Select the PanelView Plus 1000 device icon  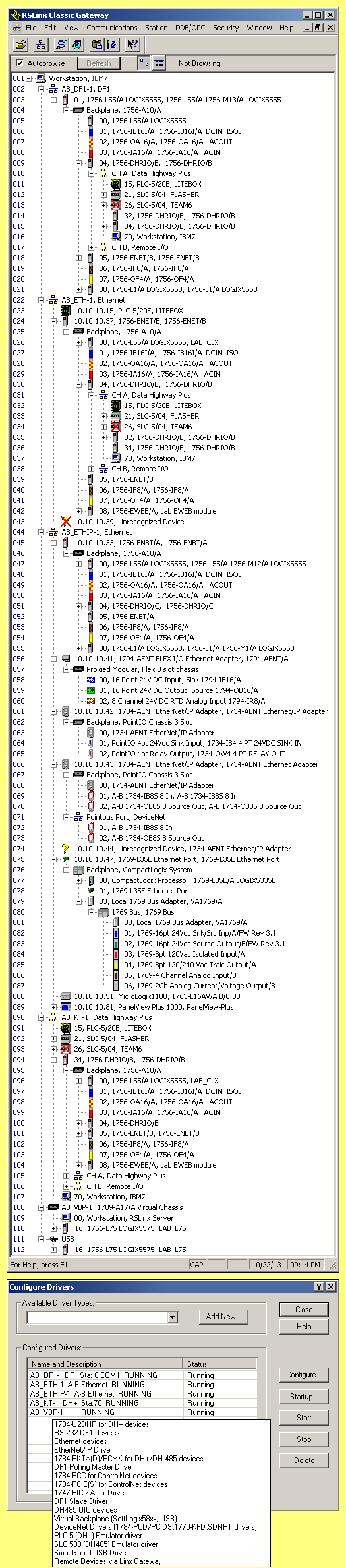pos(65,1007)
